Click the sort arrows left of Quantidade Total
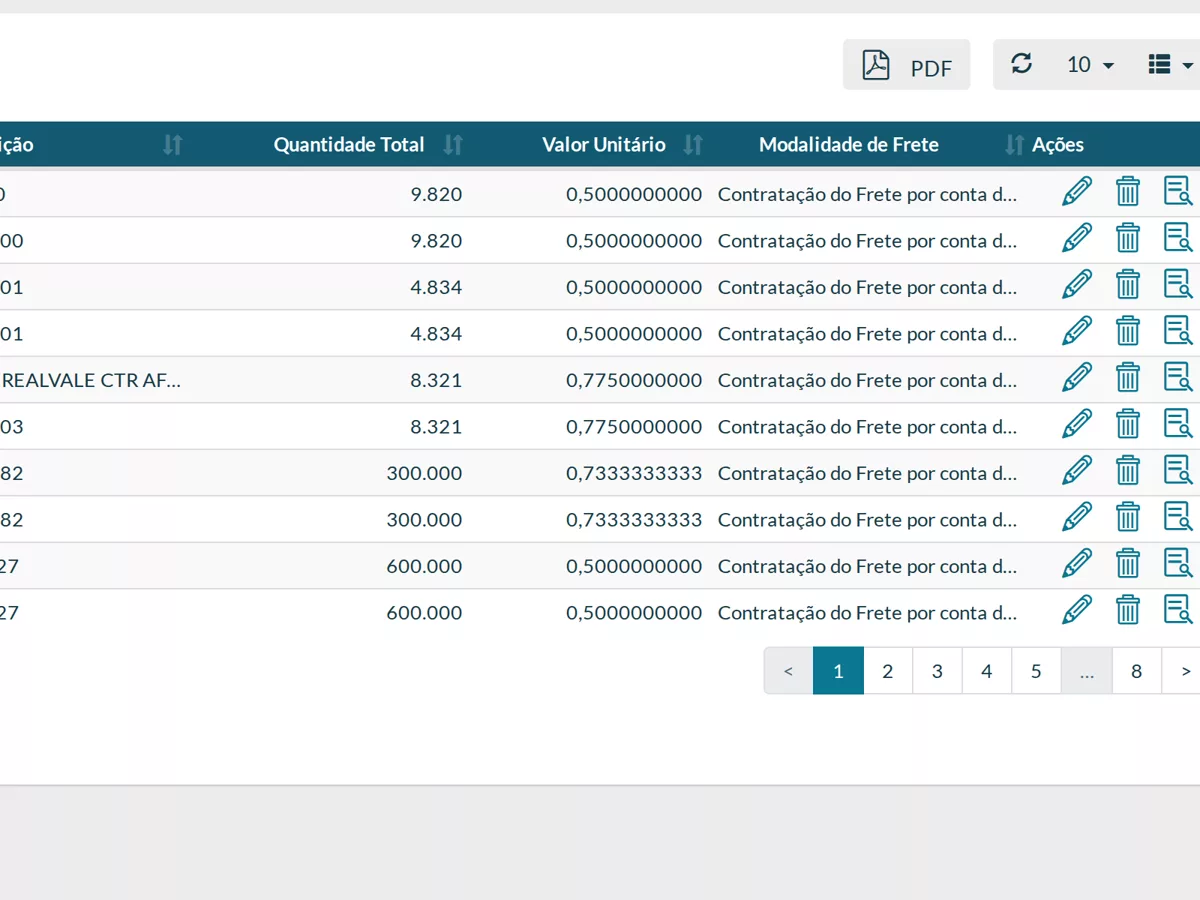Image resolution: width=1200 pixels, height=900 pixels. coord(173,145)
